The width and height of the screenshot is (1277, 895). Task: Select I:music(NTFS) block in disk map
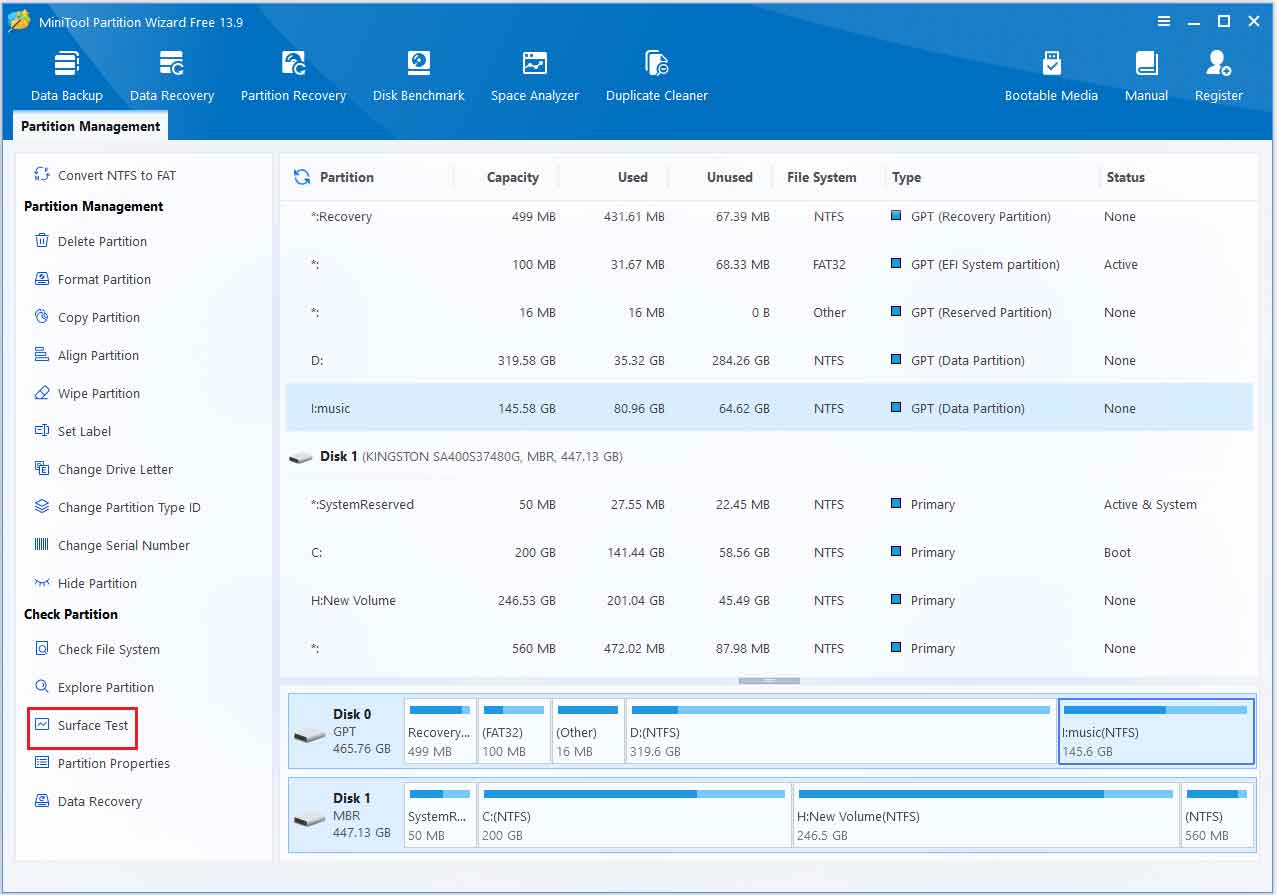[1156, 731]
